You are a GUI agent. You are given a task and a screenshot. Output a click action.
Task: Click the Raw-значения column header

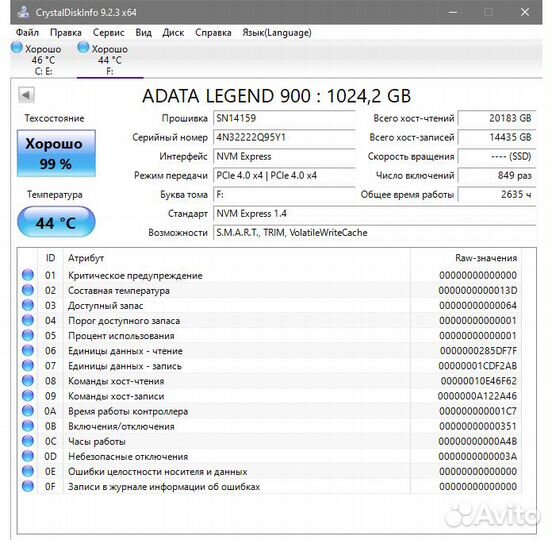pyautogui.click(x=466, y=258)
